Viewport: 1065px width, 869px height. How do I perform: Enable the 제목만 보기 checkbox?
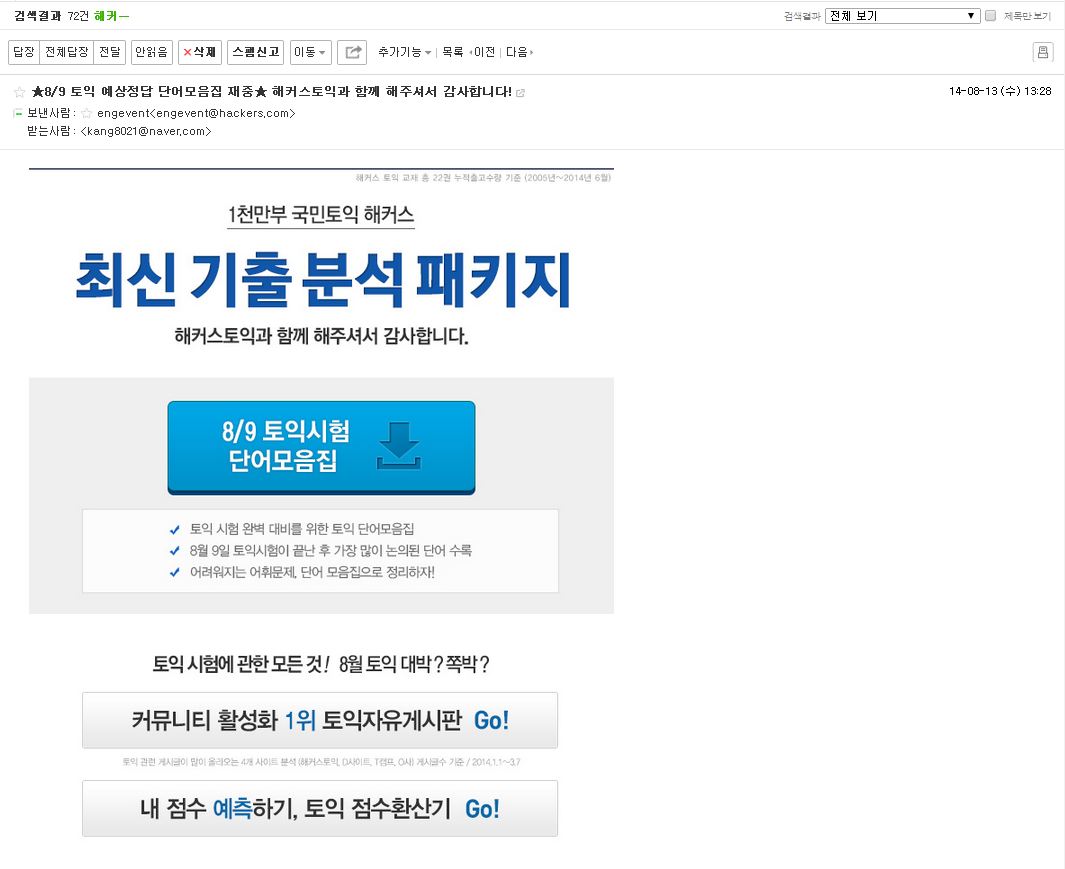[x=990, y=16]
